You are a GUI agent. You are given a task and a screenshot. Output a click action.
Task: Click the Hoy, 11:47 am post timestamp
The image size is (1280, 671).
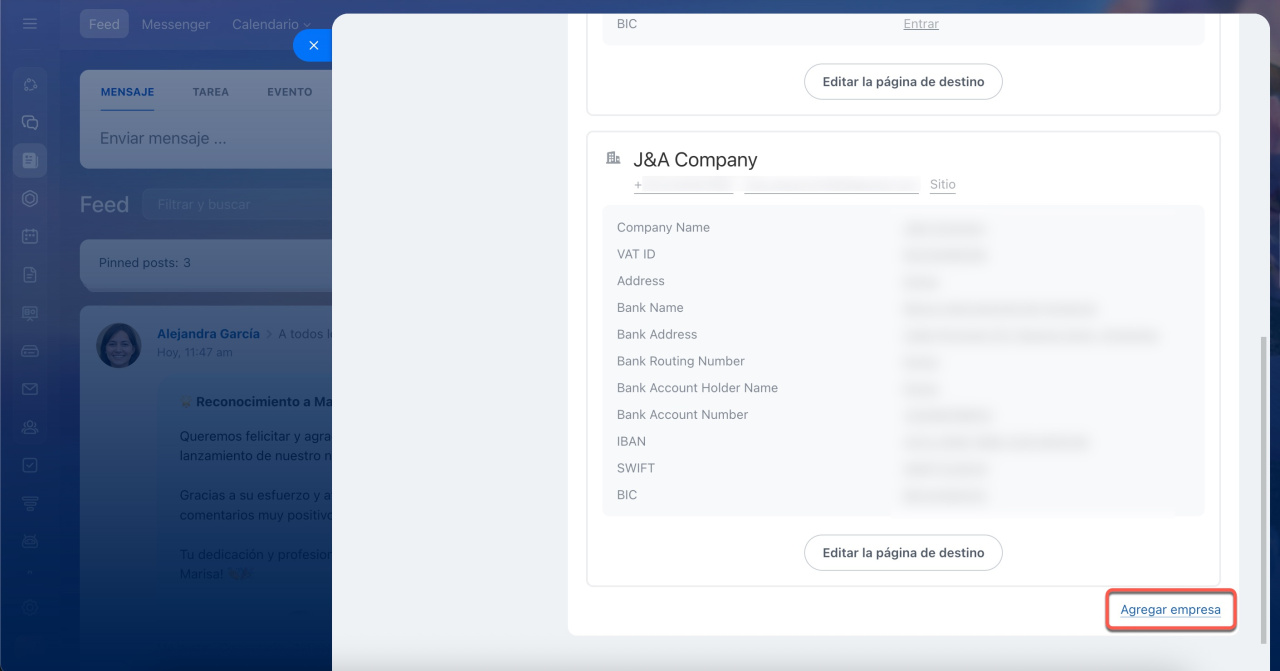click(195, 352)
